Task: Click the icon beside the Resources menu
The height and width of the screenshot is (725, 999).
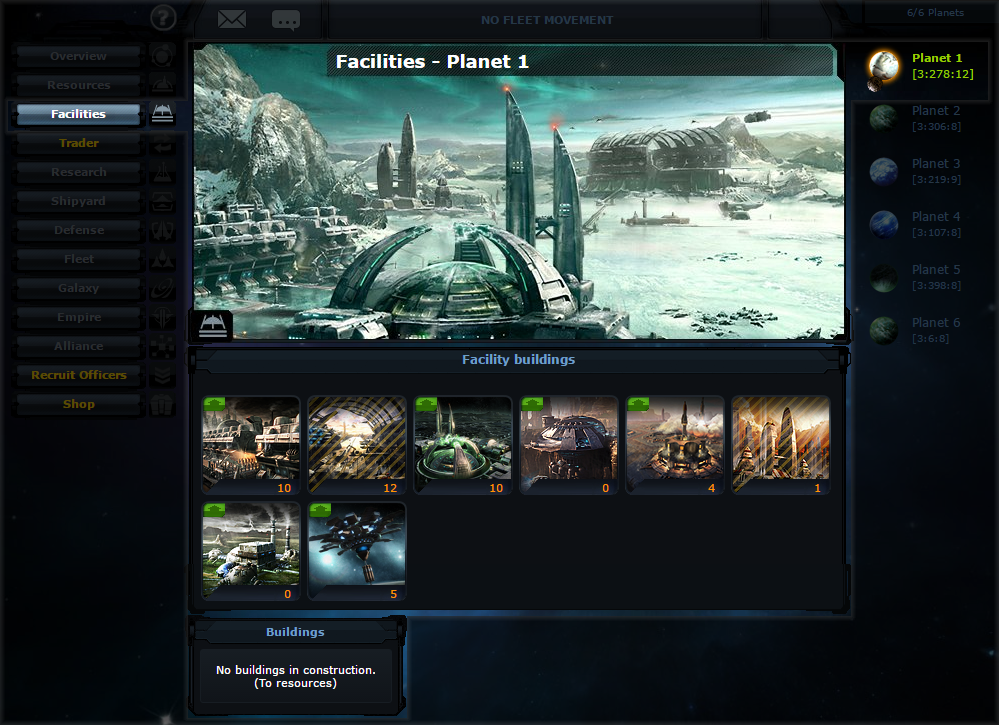Action: 162,85
